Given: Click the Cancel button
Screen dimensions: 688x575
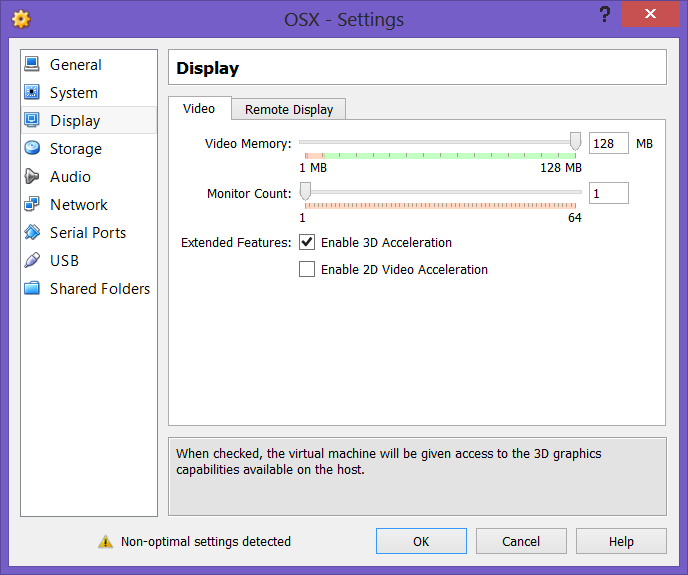Looking at the screenshot, I should (x=521, y=541).
